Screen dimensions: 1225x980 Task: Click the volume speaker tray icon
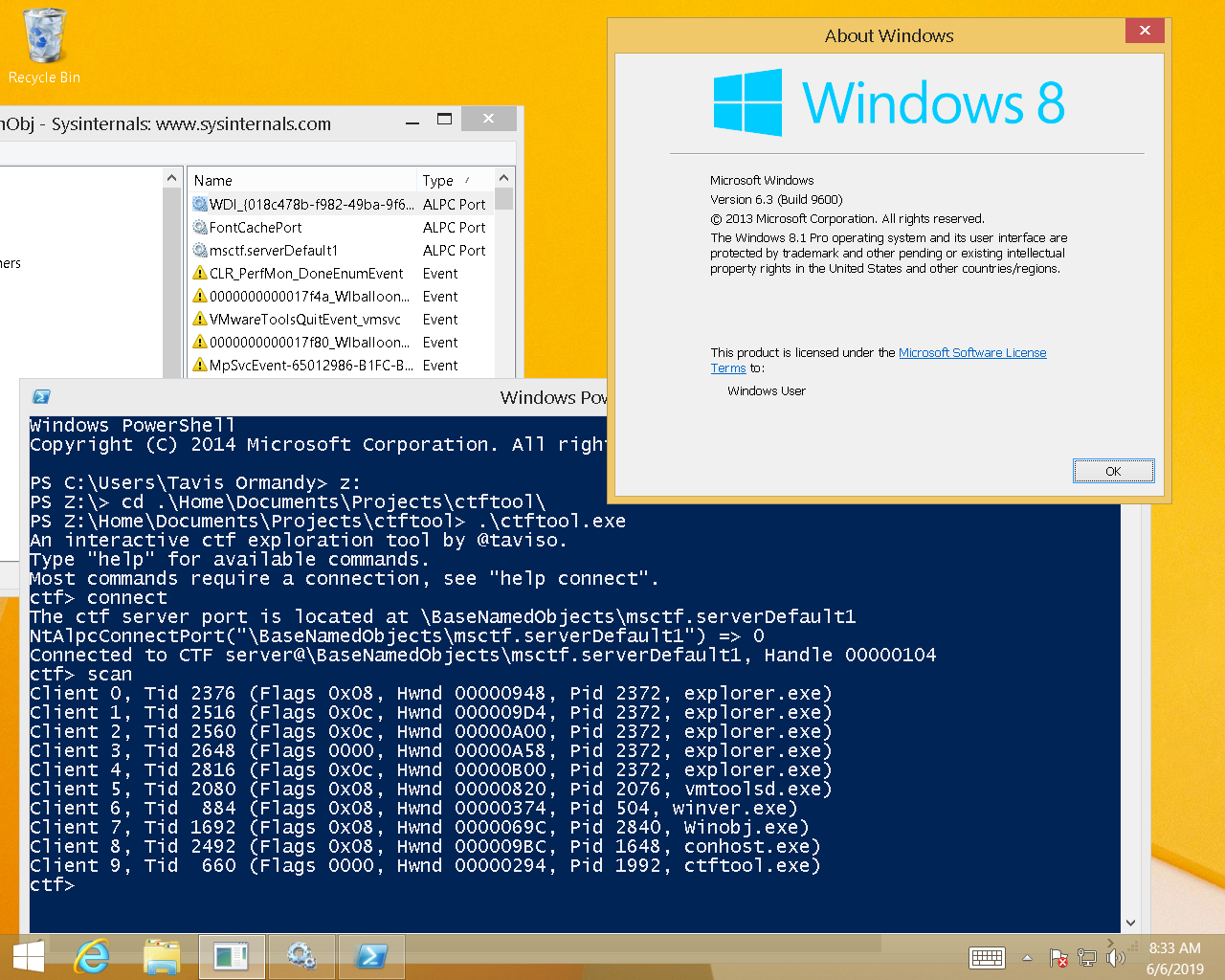click(1115, 958)
